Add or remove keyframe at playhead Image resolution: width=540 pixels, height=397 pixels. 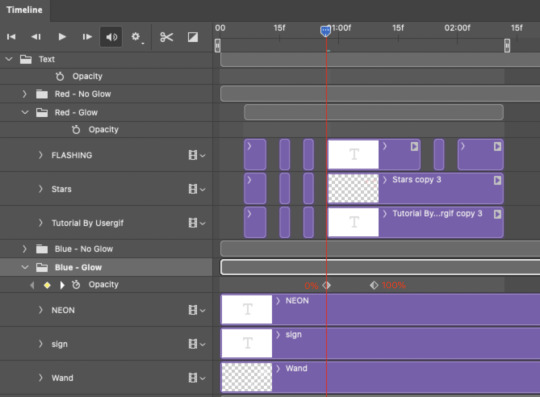tap(47, 285)
